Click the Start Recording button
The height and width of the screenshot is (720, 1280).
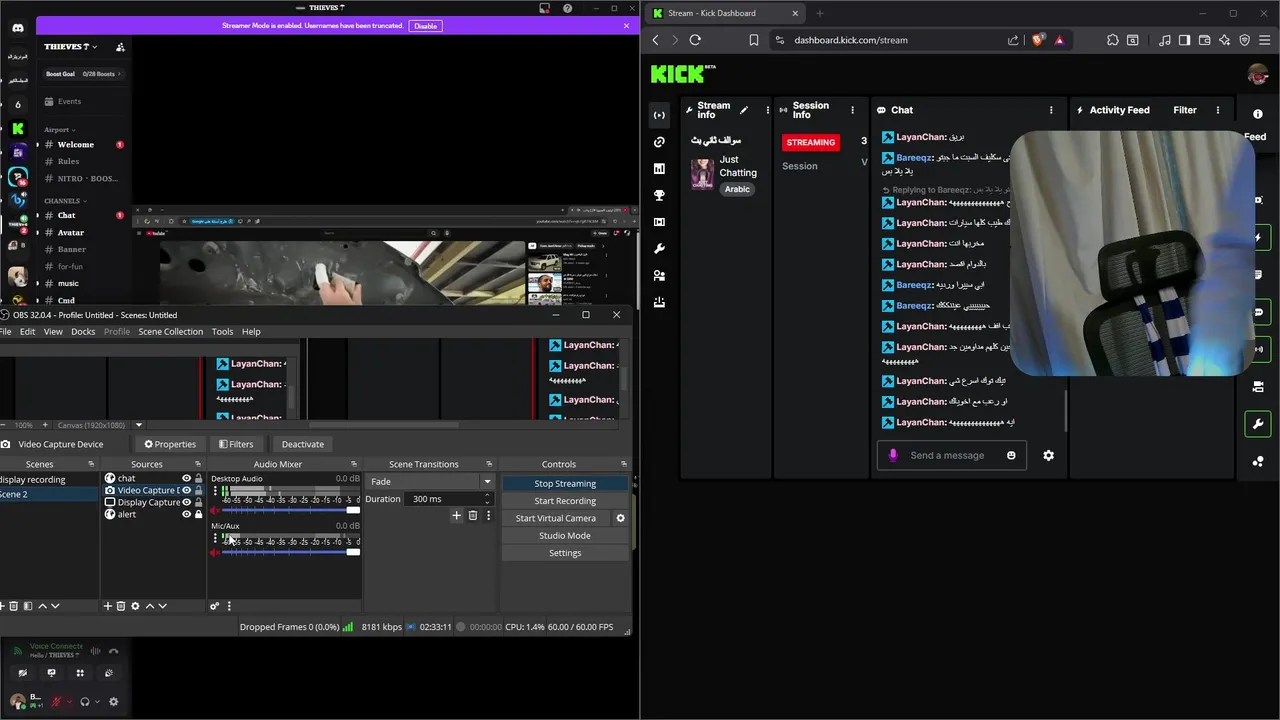[565, 501]
